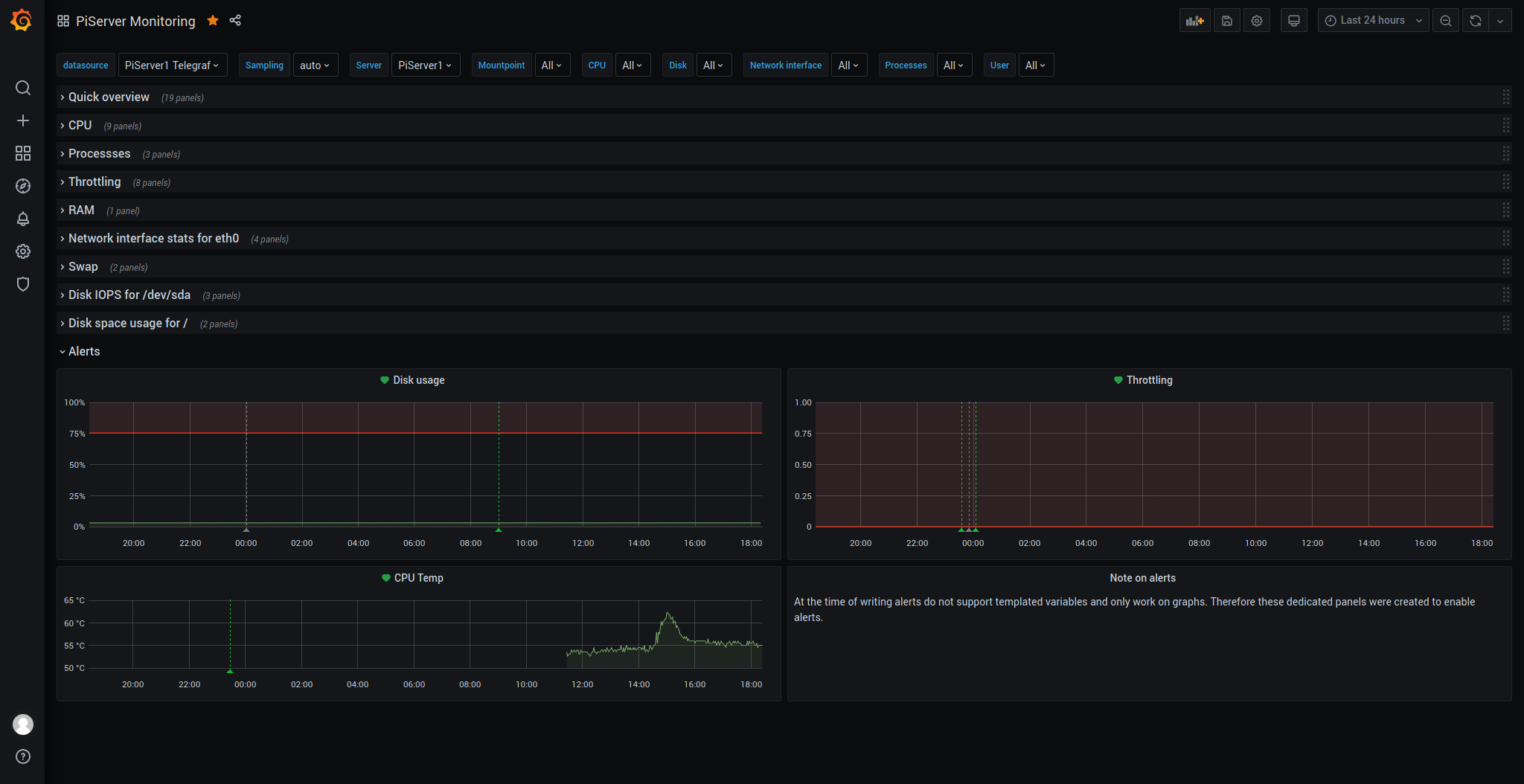Save the dashboard using the disk icon
Viewport: 1524px width, 784px height.
(1227, 21)
